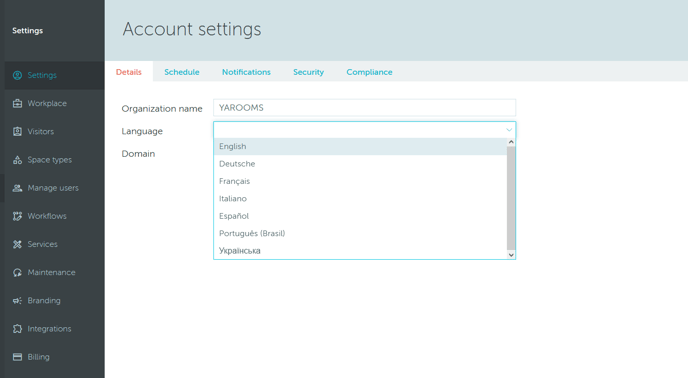Open the Integrations puzzle icon
688x378 pixels.
pos(17,329)
